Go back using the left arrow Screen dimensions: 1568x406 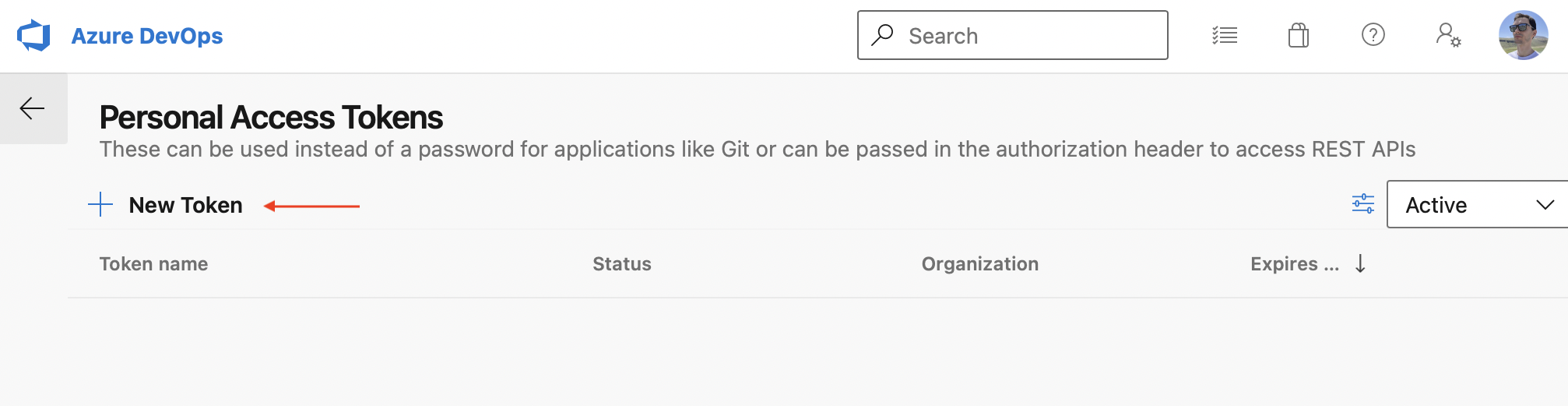point(33,108)
